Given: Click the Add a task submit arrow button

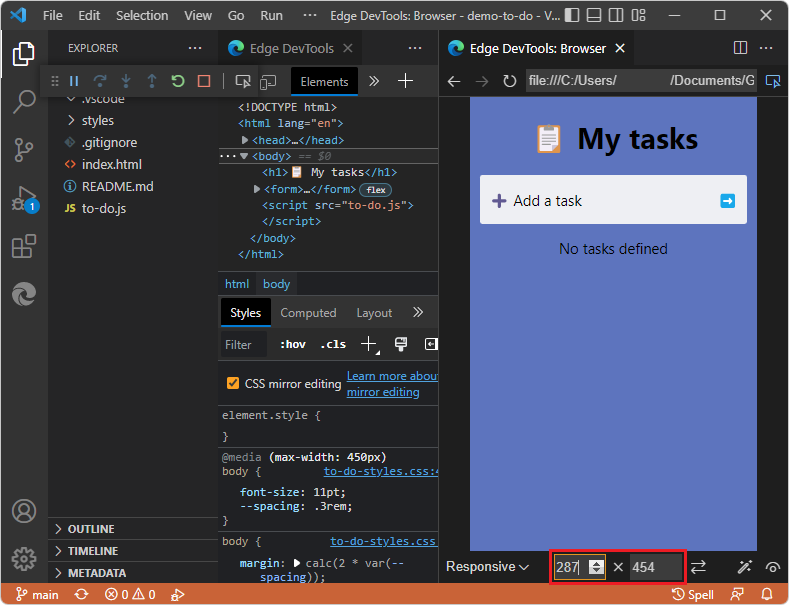Looking at the screenshot, I should pos(727,201).
